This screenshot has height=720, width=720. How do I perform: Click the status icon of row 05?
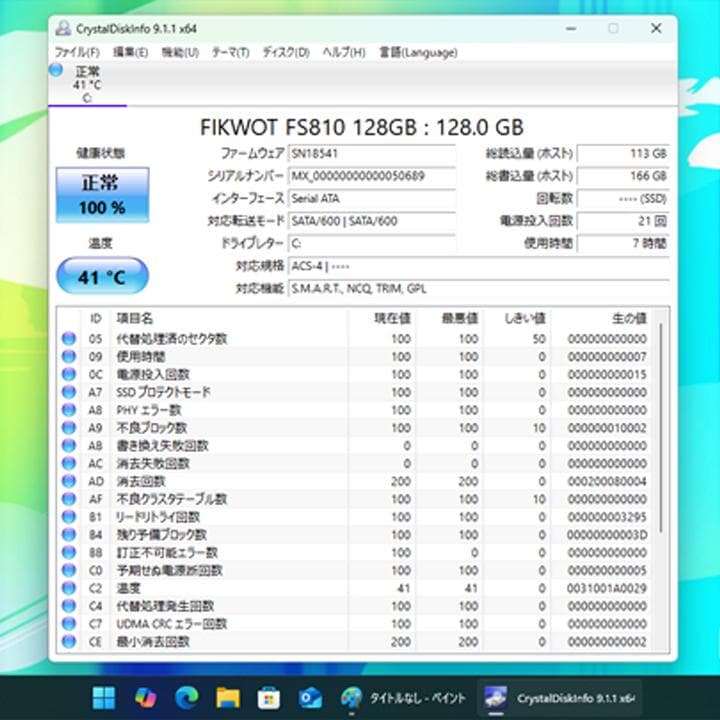point(69,338)
